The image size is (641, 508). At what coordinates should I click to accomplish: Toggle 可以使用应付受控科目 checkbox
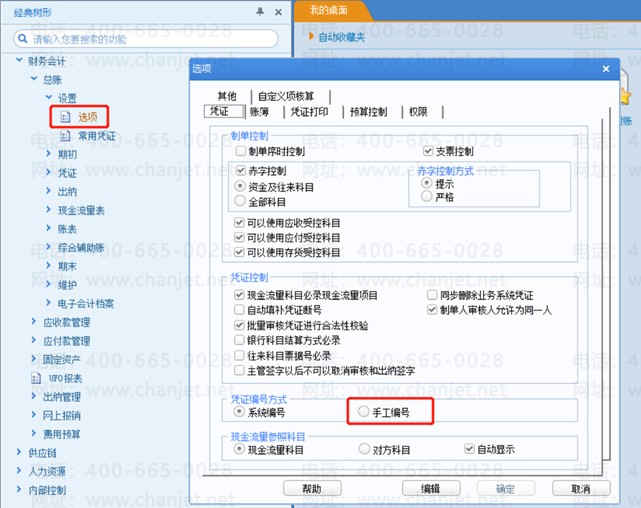(239, 237)
